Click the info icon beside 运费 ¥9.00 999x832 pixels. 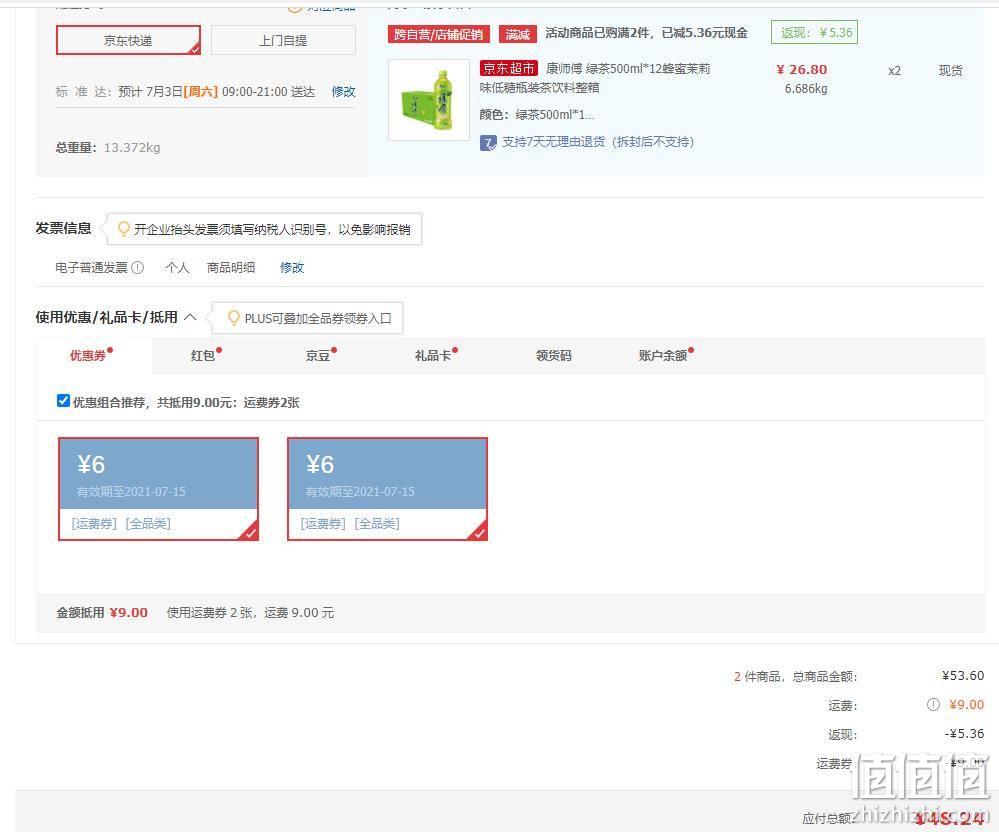[x=933, y=705]
